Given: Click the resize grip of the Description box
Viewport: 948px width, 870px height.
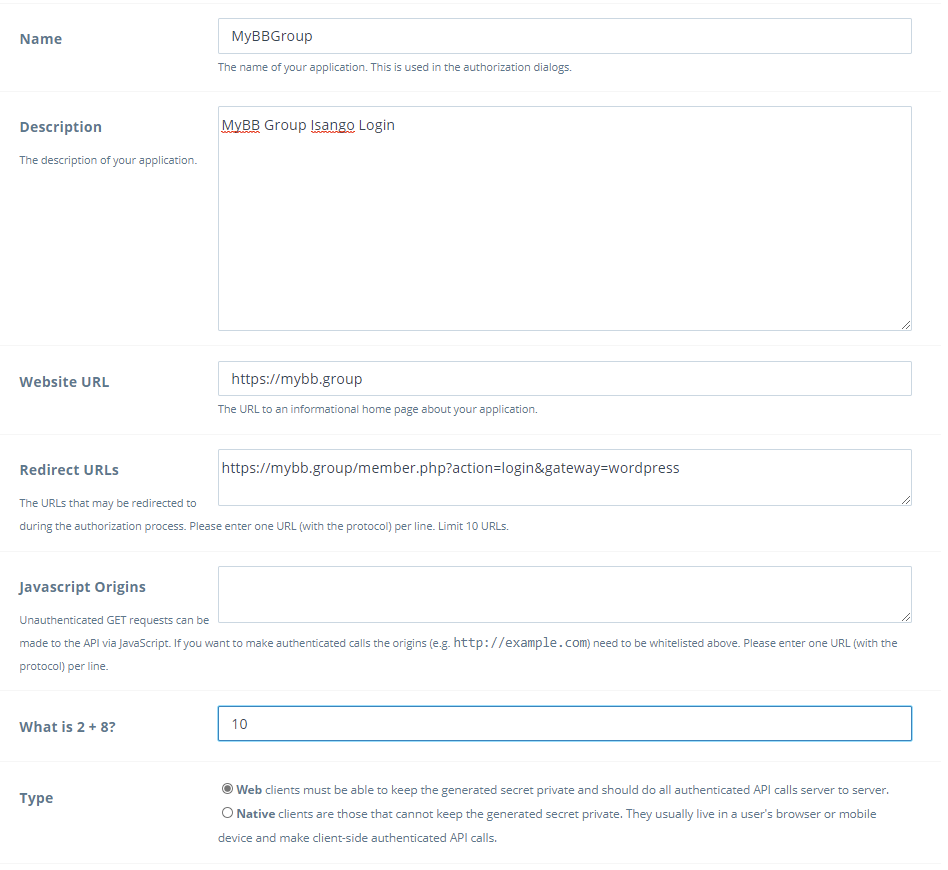Looking at the screenshot, I should pos(907,324).
